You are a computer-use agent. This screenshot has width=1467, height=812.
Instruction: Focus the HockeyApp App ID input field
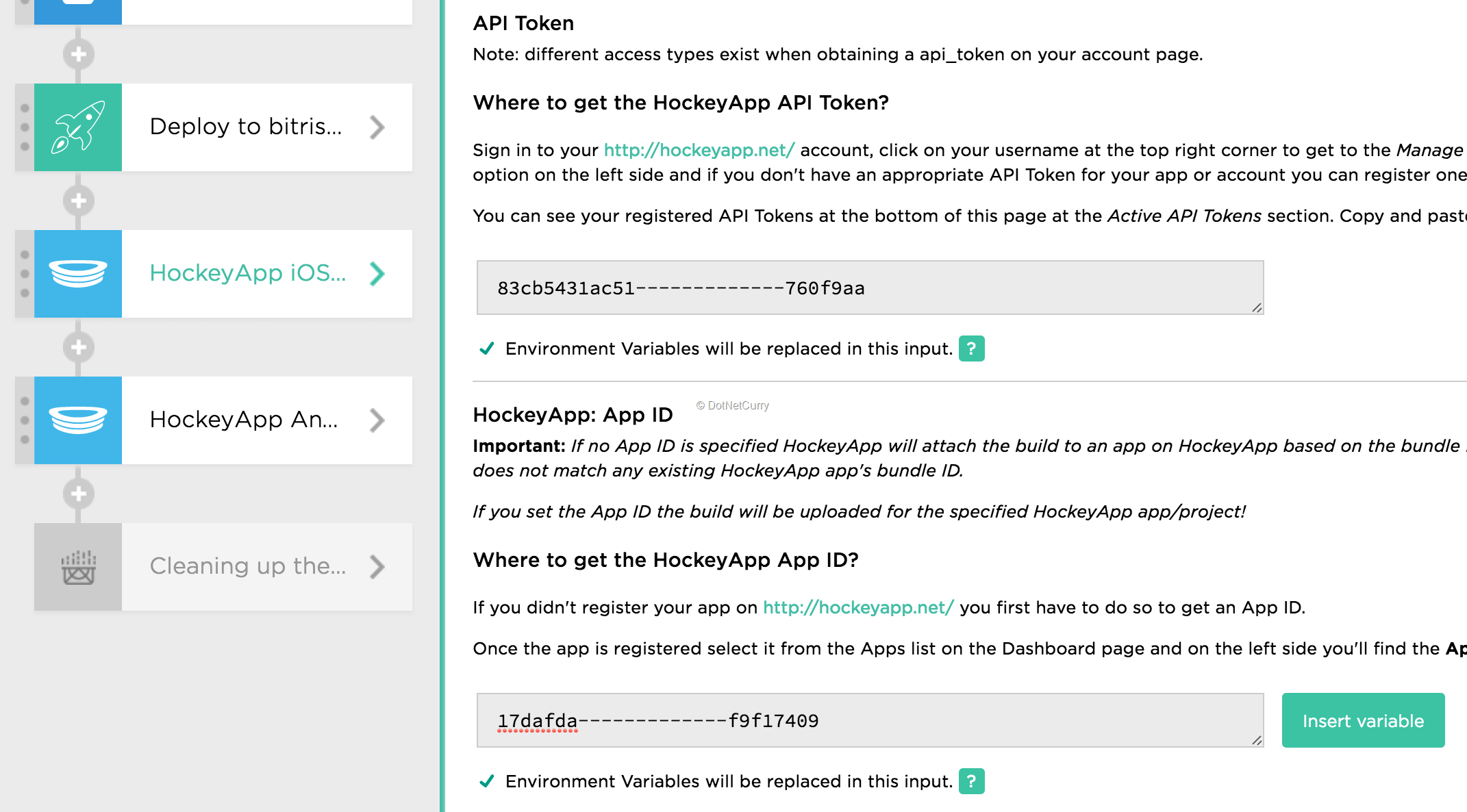tap(870, 720)
